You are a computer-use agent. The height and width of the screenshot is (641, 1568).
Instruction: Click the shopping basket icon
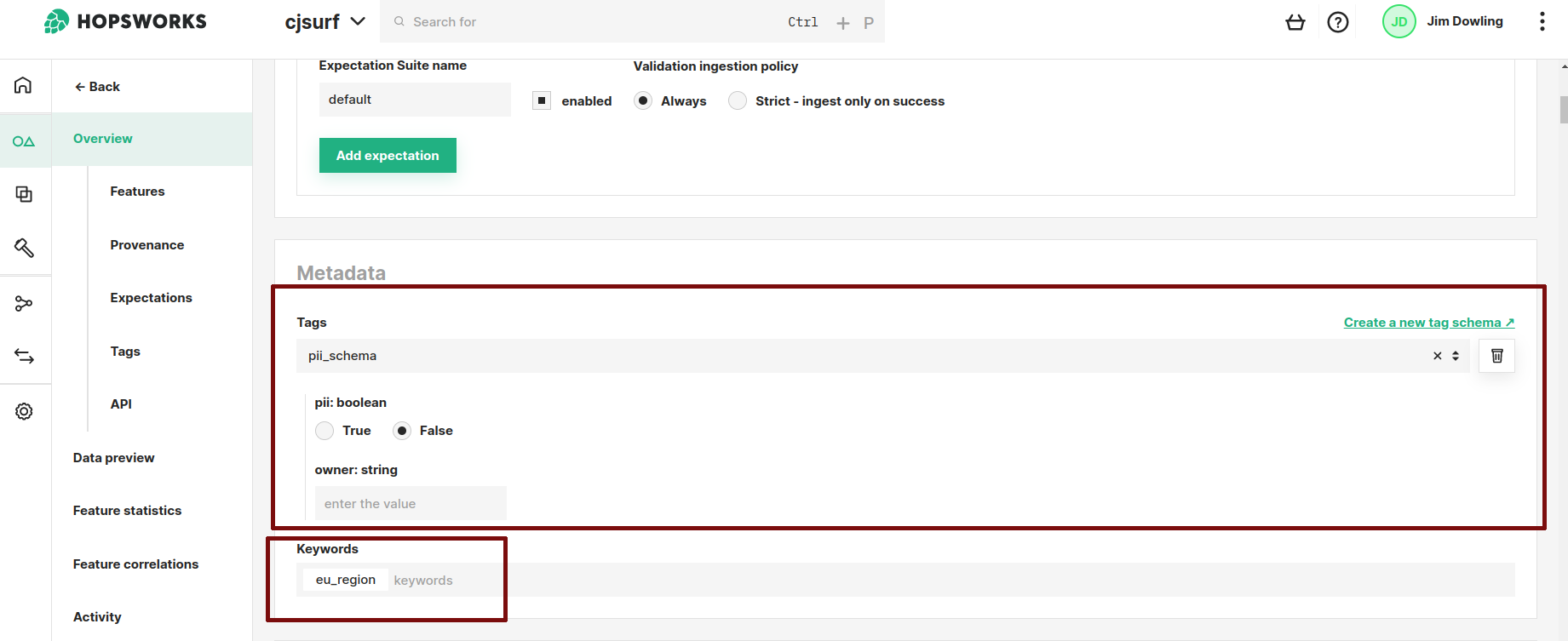[1295, 22]
